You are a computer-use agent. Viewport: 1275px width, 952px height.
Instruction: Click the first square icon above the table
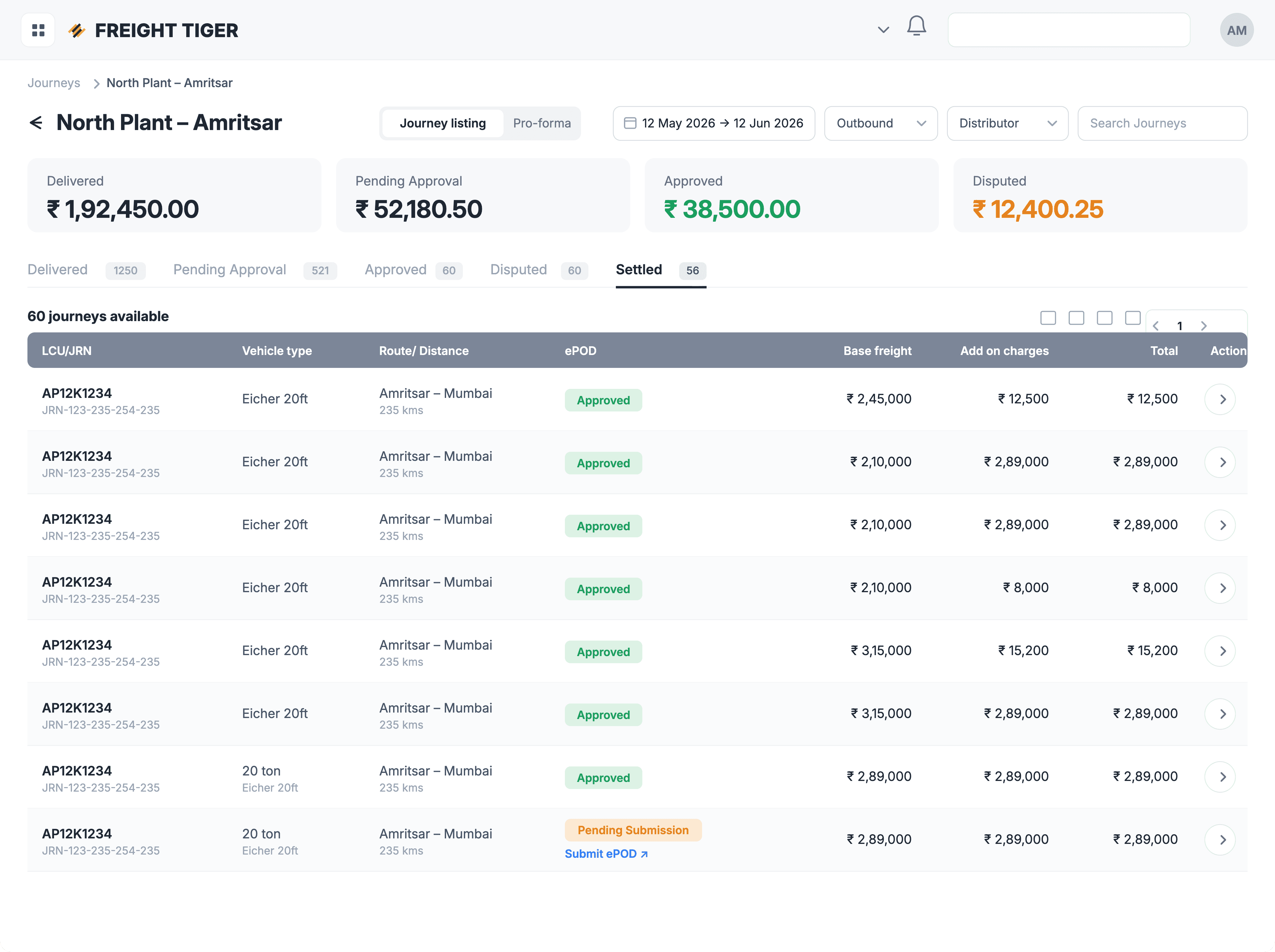click(x=1048, y=318)
